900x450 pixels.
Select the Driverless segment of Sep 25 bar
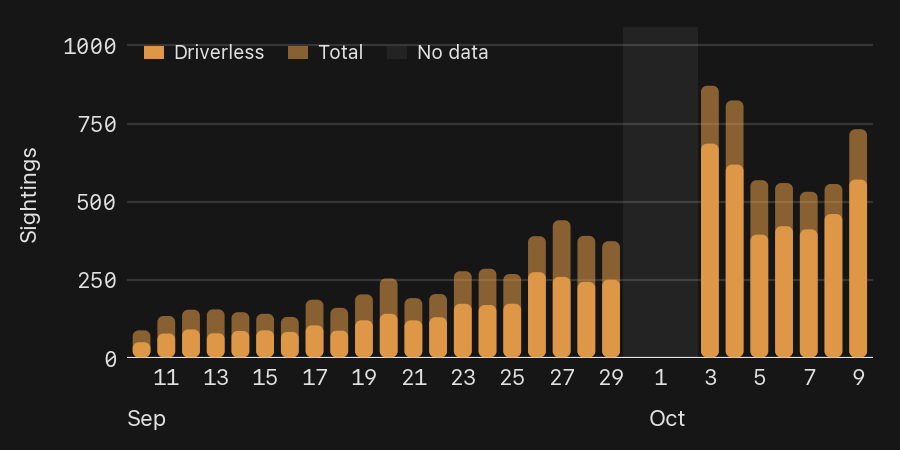click(513, 331)
